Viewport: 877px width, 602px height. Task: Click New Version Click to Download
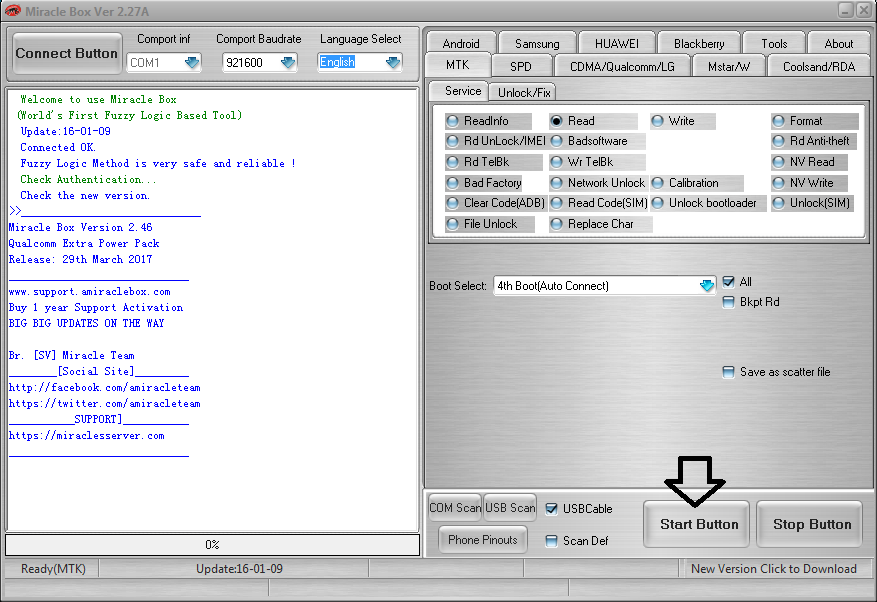point(774,569)
